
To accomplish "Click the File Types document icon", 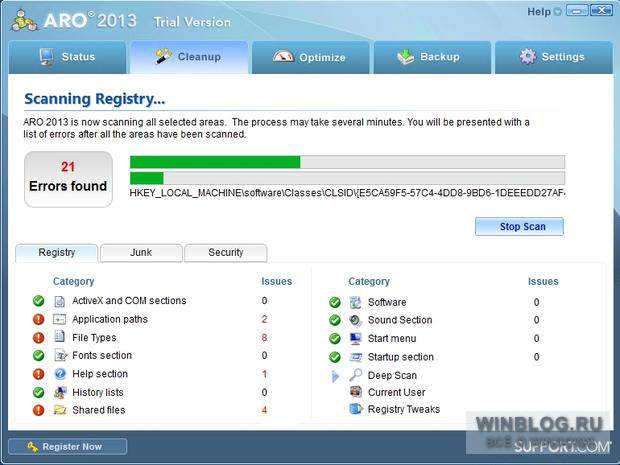I will click(60, 337).
